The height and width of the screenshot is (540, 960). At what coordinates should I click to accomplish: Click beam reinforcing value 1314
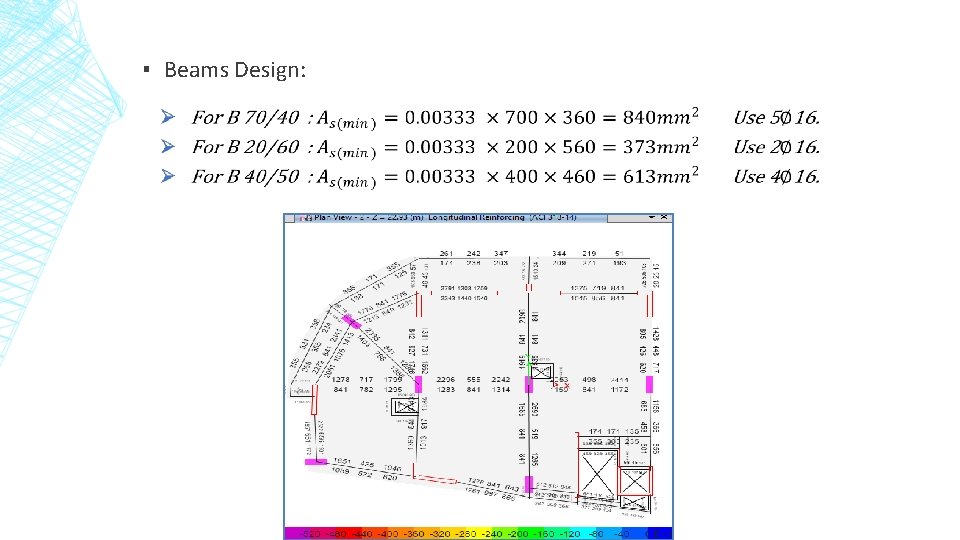coord(501,389)
